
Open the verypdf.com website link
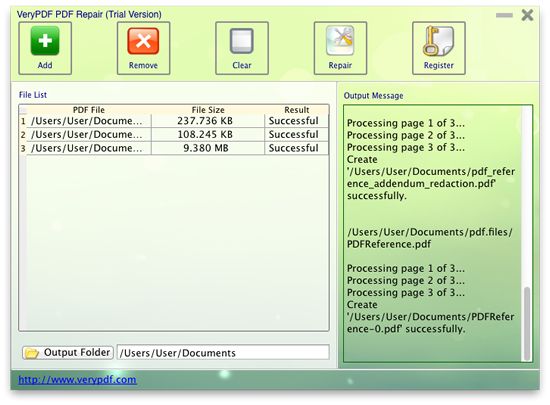tap(77, 379)
